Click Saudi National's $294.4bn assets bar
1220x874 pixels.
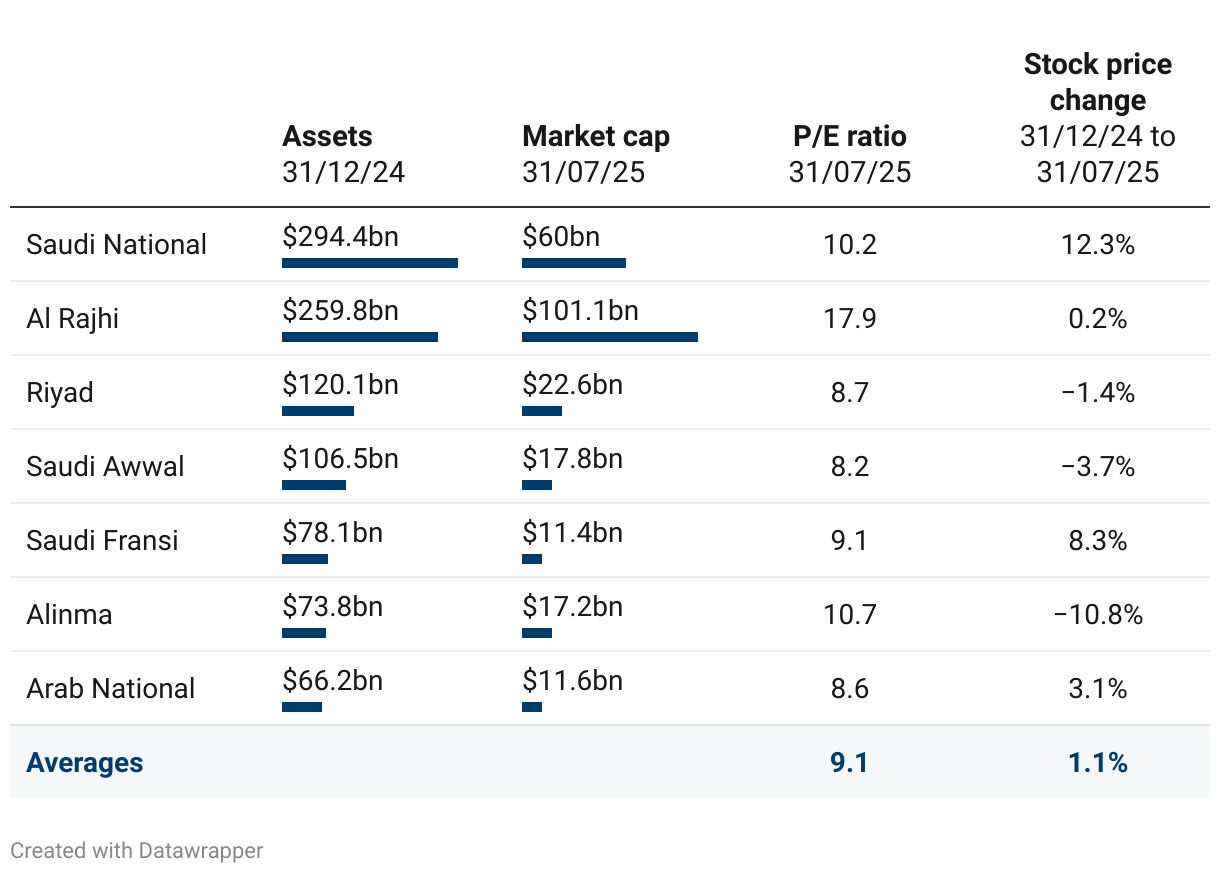369,263
